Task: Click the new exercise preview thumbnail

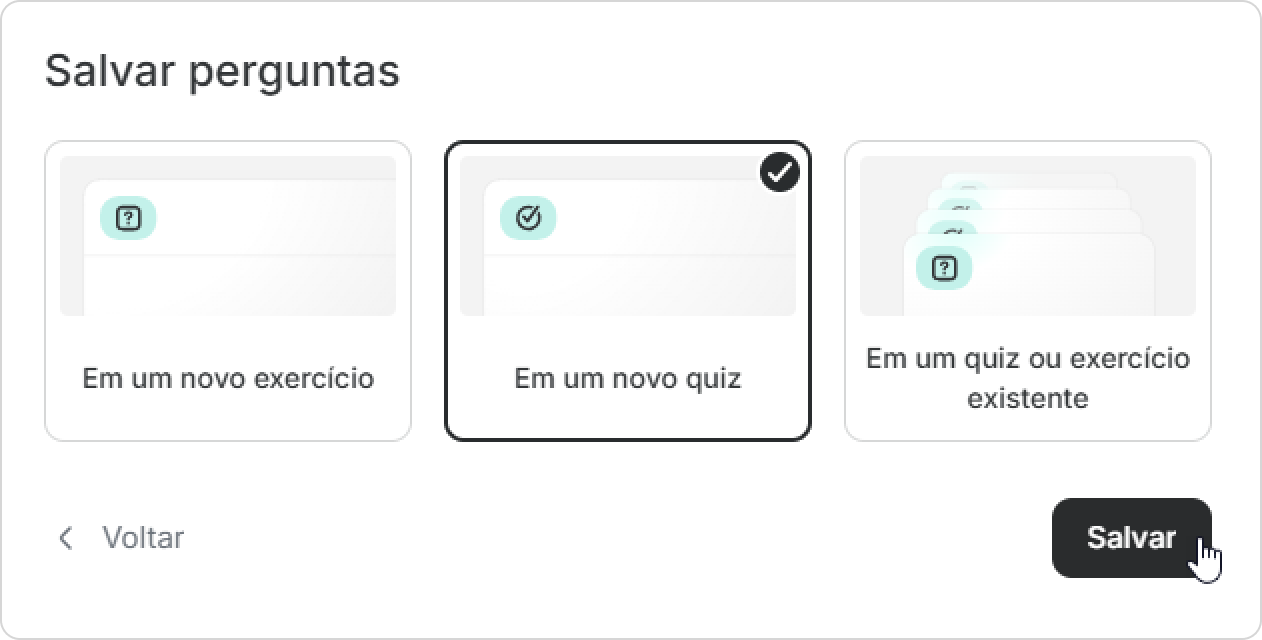Action: point(228,236)
